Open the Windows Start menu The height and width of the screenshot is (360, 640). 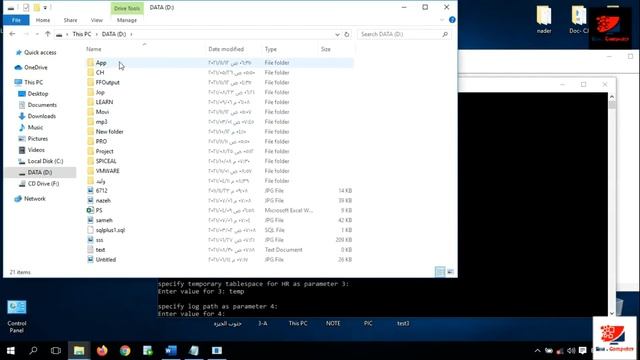pos(11,351)
